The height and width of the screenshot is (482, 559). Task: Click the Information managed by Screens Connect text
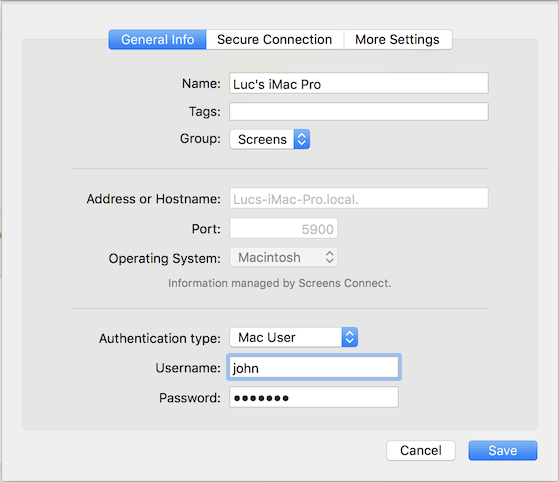point(280,283)
